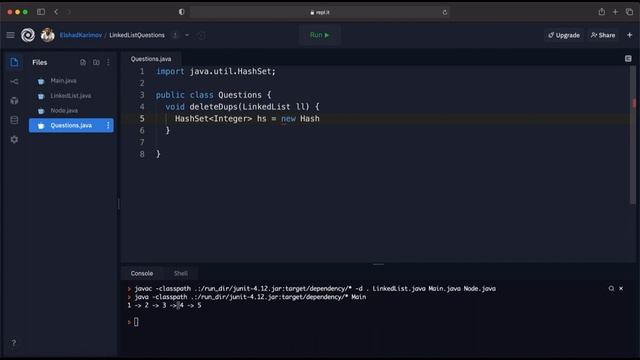
Task: Toggle the browser sidebar icon
Action: (x=41, y=12)
